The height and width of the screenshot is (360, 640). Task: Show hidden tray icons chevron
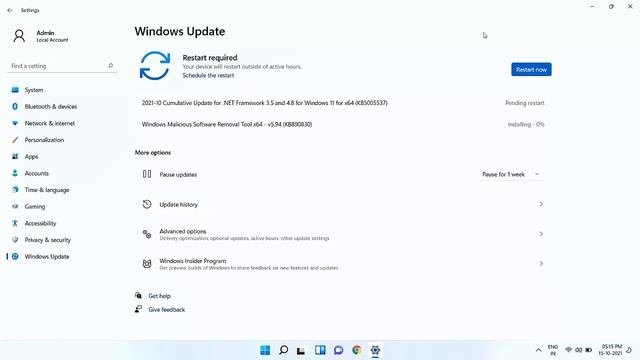538,350
